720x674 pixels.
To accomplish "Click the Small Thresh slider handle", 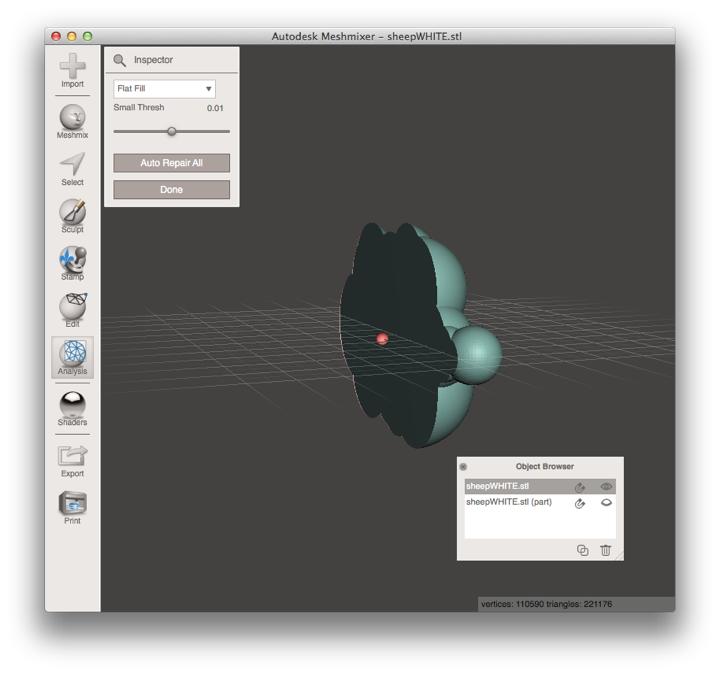I will click(171, 131).
